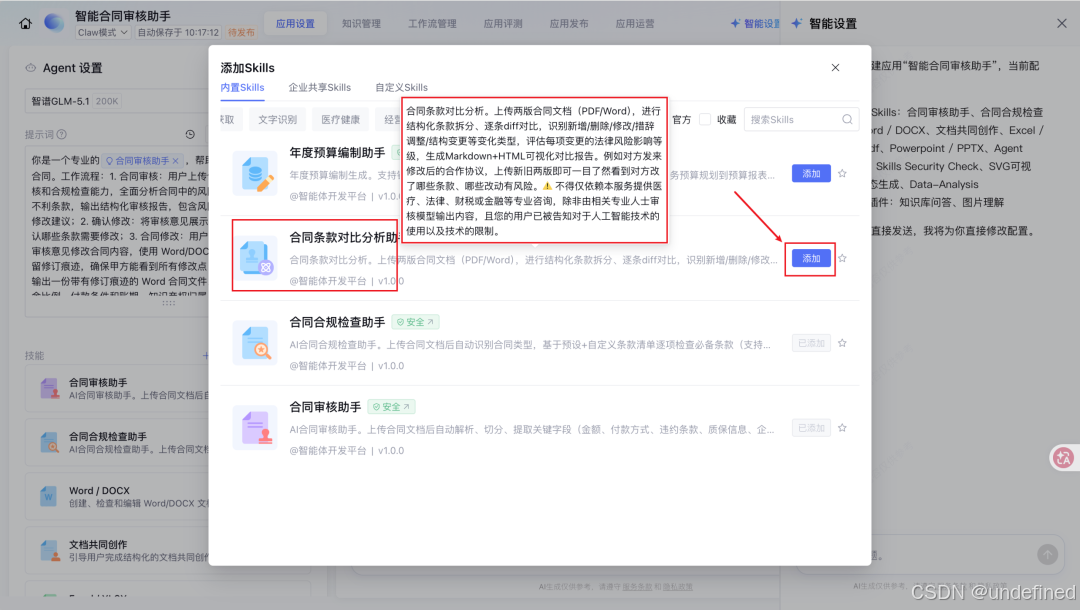Image resolution: width=1080 pixels, height=610 pixels.
Task: Click 合同审核助手 title in dialog
Action: click(325, 407)
